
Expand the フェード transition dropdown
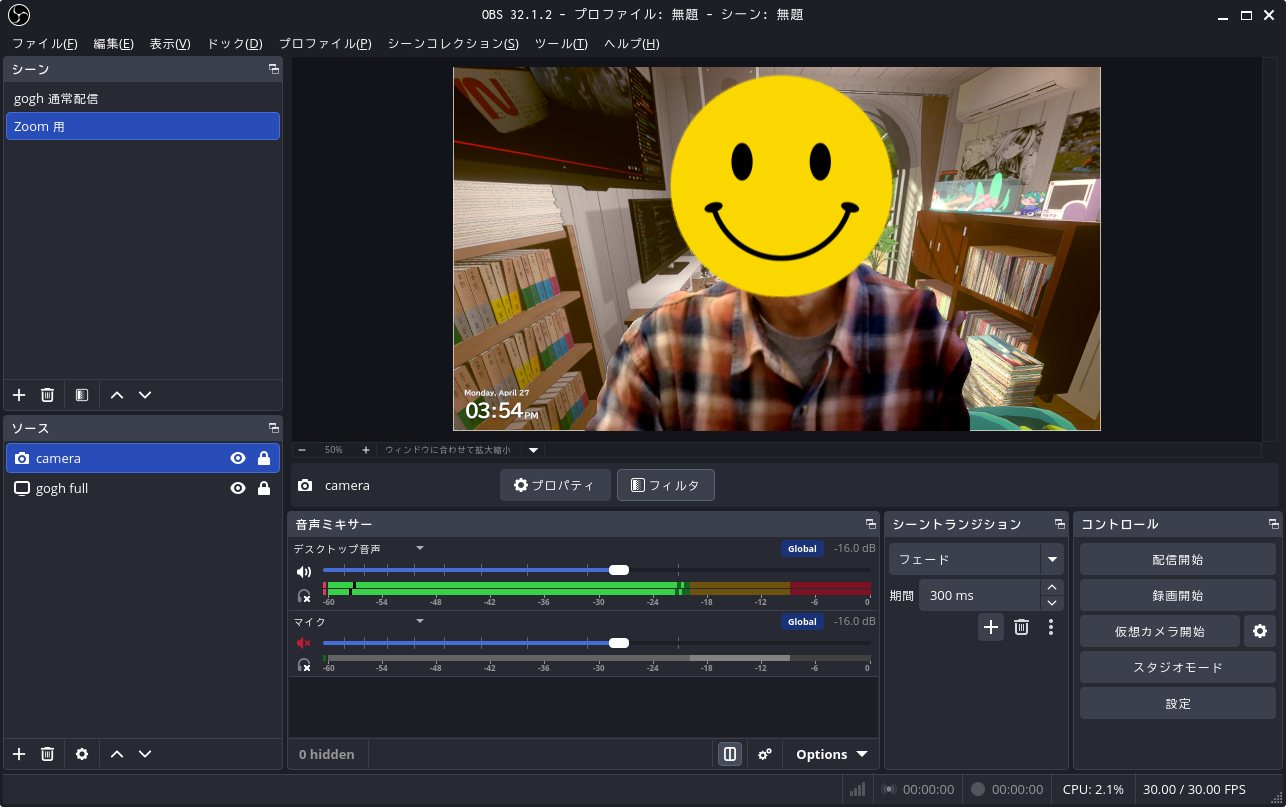pyautogui.click(x=1051, y=559)
